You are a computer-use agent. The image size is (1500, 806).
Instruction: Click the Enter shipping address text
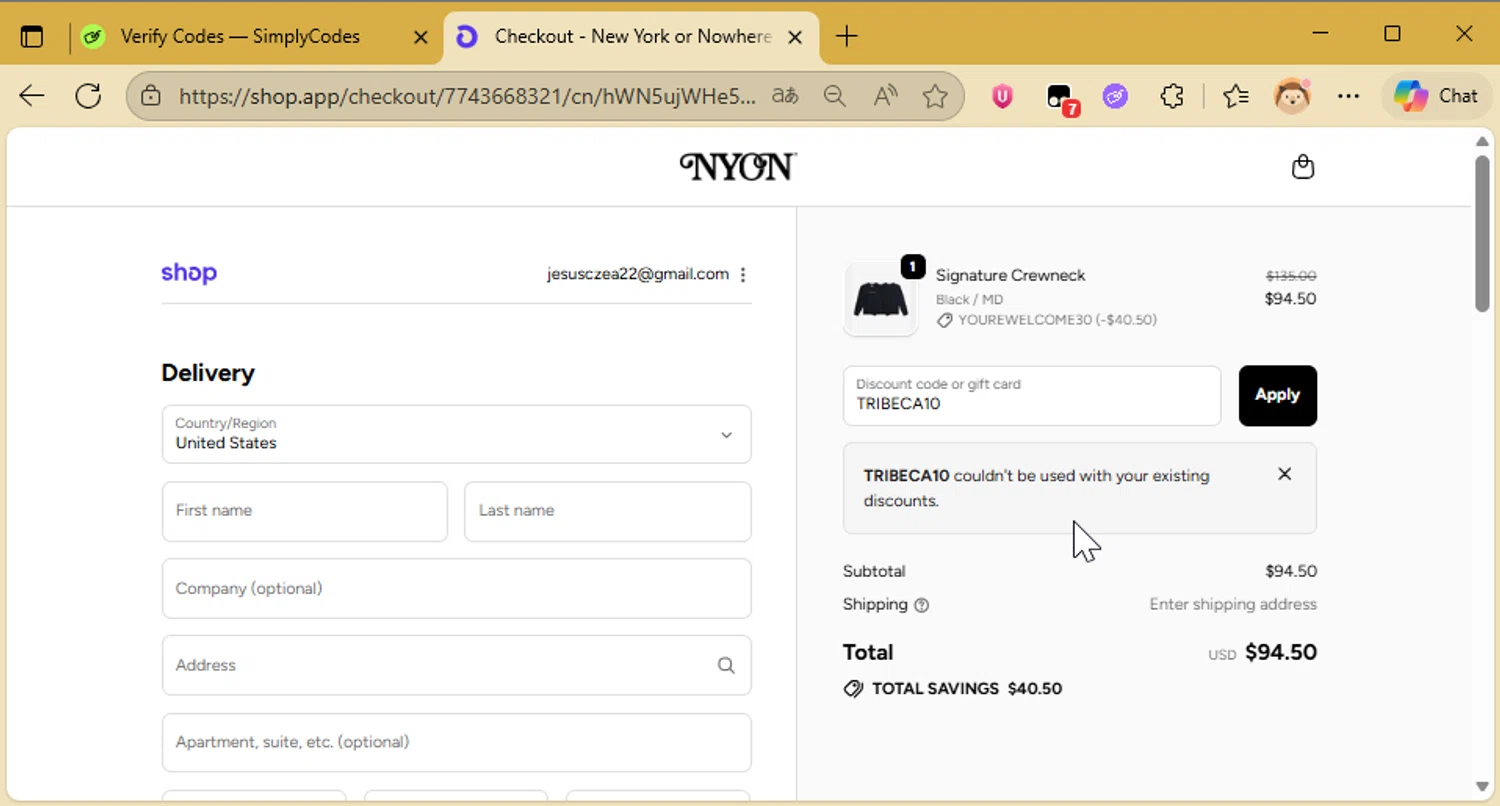click(1233, 604)
